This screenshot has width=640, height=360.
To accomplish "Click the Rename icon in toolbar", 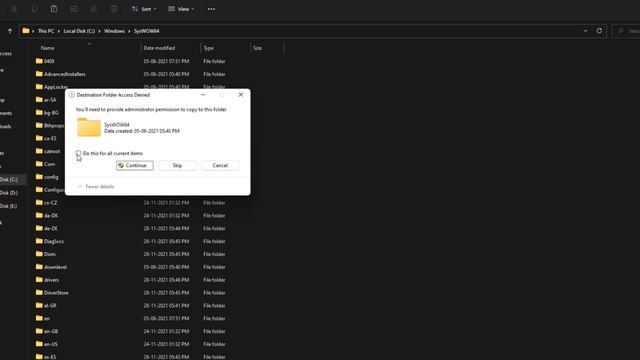I will pyautogui.click(x=74, y=9).
